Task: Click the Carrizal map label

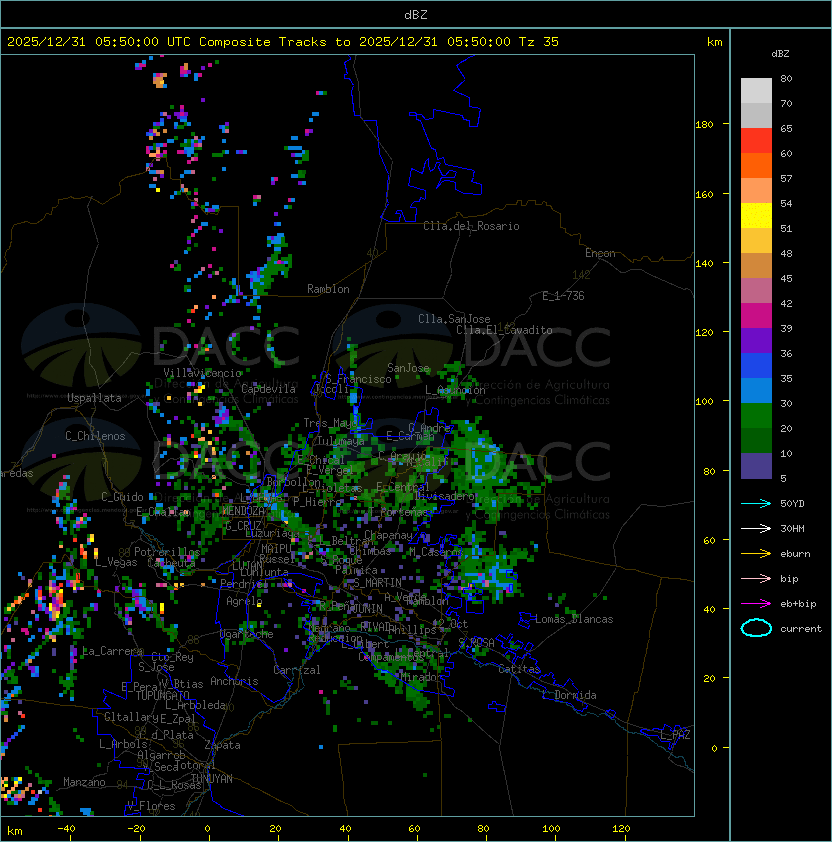Action: pyautogui.click(x=297, y=670)
